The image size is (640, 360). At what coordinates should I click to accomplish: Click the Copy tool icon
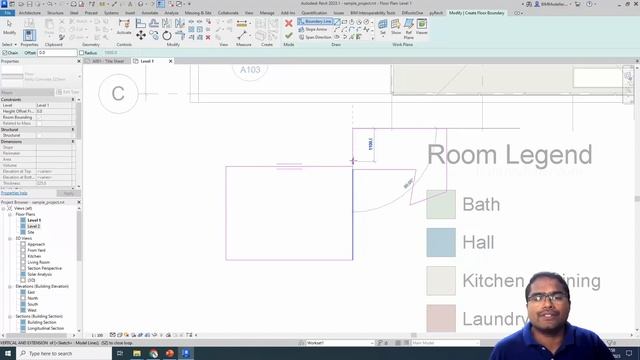(154, 36)
